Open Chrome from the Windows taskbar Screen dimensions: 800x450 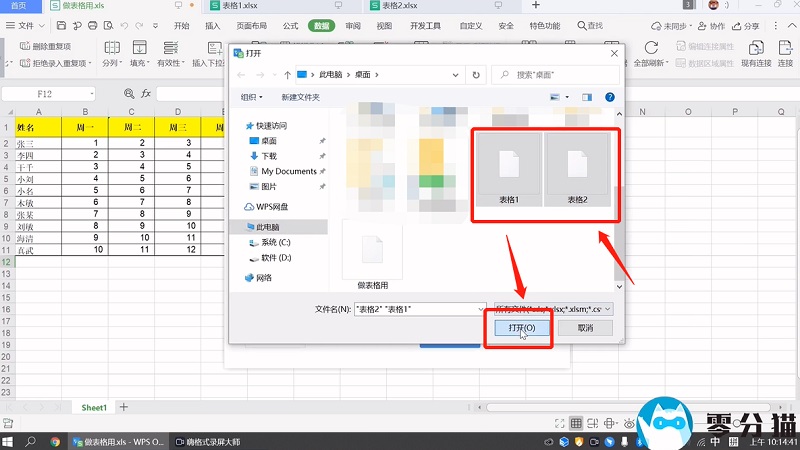tap(55, 441)
